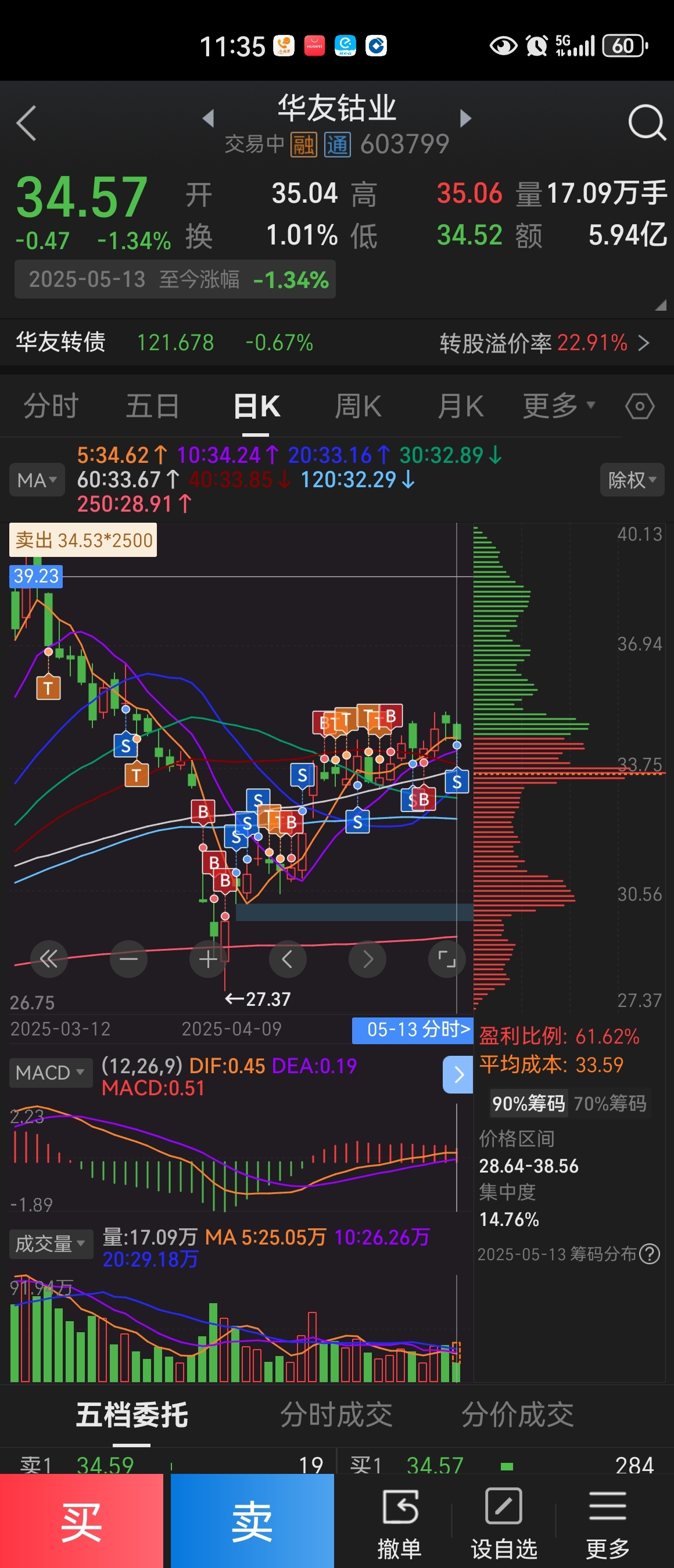The width and height of the screenshot is (674, 1568).
Task: Tap the 2025-05-13 至今涨幅 bar
Action: 175,279
